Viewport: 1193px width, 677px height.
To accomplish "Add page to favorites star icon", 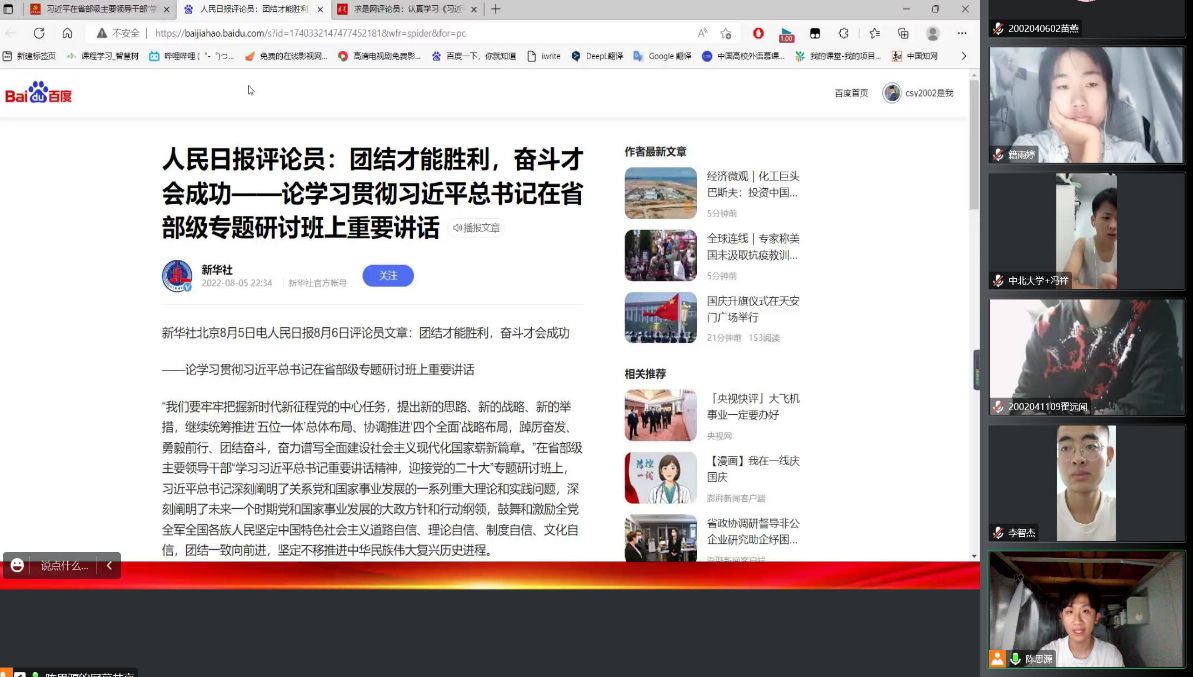I will coord(726,33).
